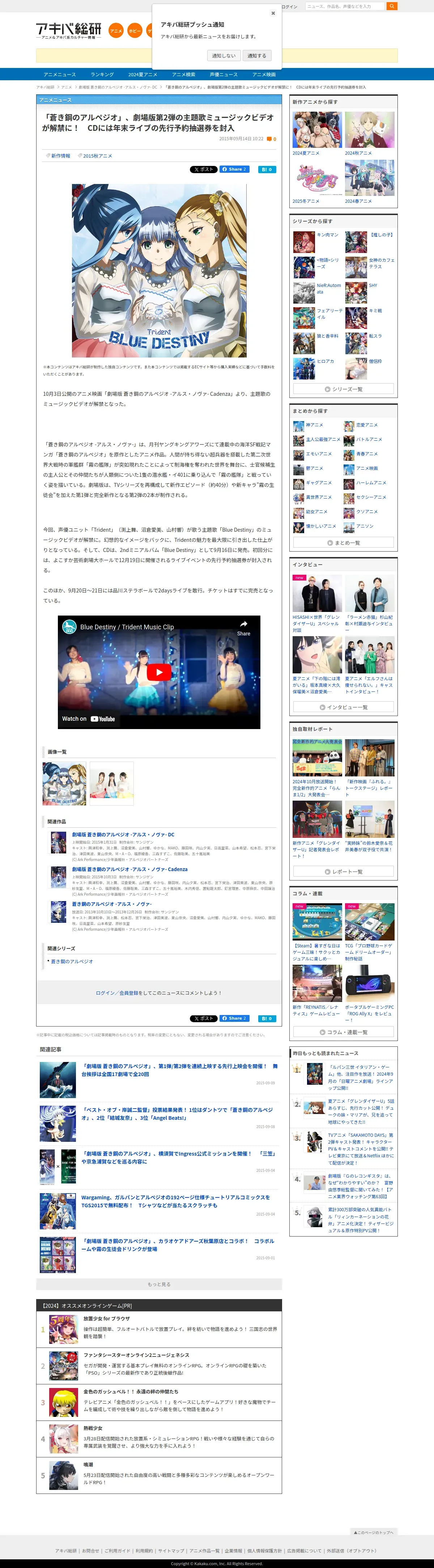Open 劇場版 蒼き鋼のアルペジオ DC work link

pos(123,835)
